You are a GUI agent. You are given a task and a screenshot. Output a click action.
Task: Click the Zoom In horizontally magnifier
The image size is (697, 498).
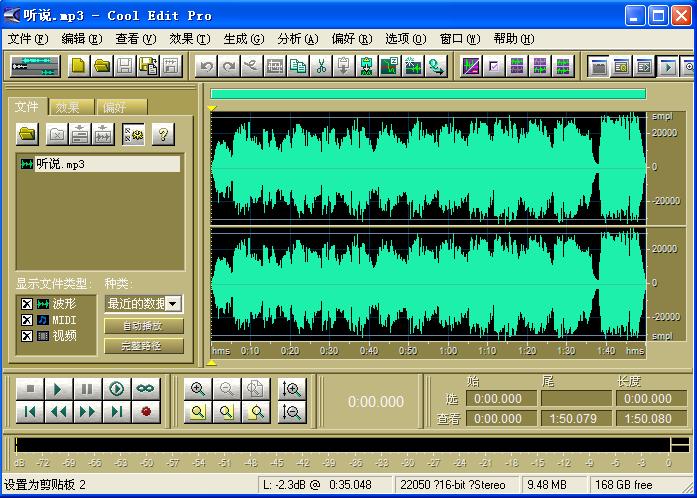[198, 389]
